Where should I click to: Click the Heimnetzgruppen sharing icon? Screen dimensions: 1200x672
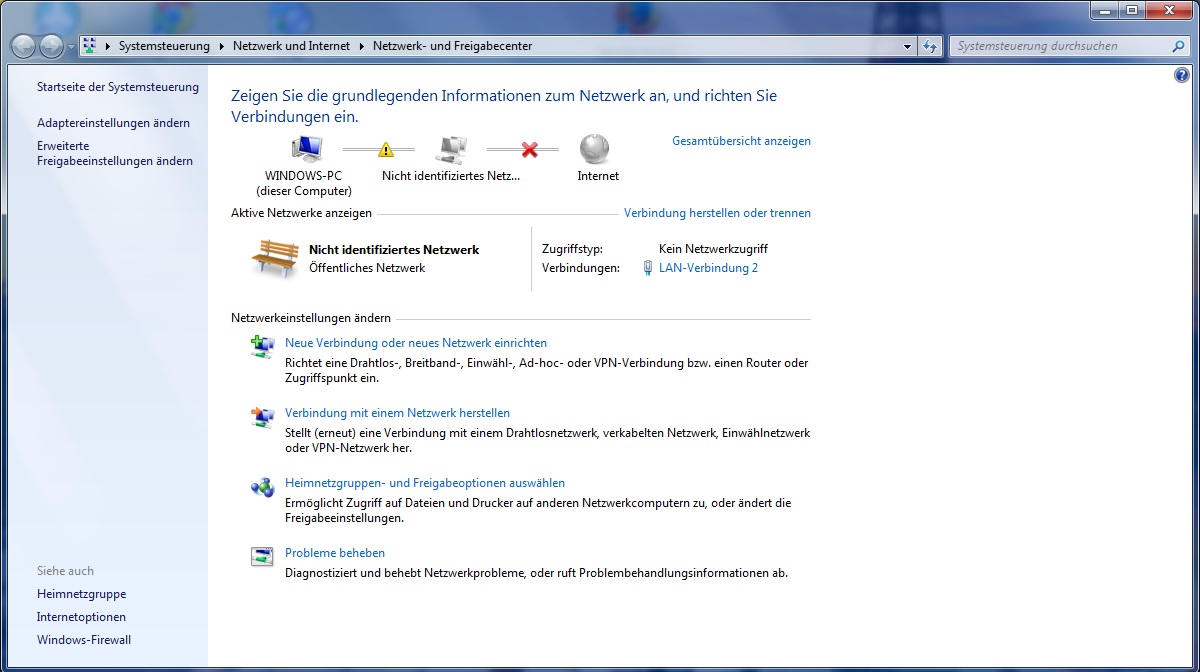[x=262, y=487]
